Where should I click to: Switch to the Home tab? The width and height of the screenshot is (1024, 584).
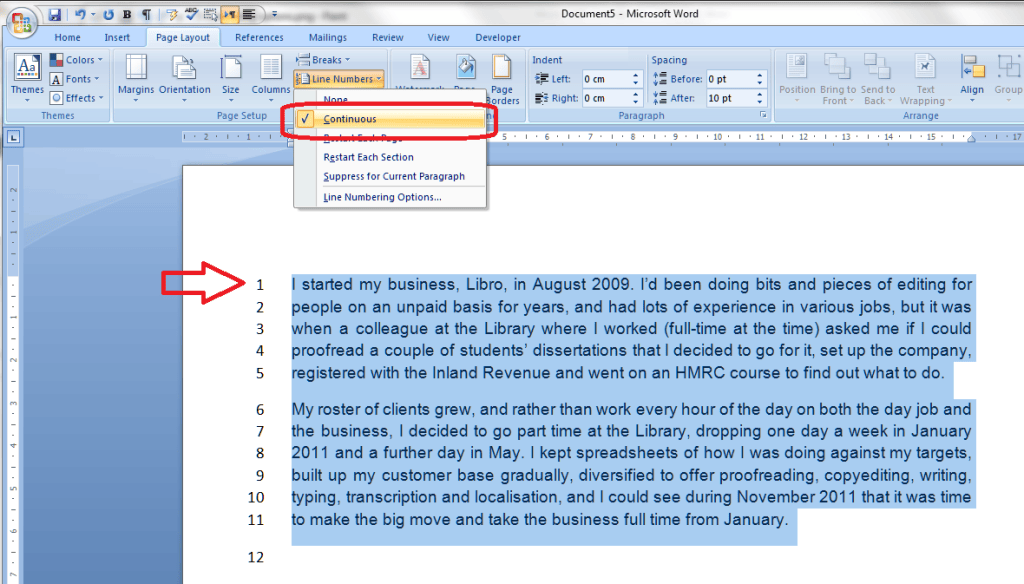67,37
